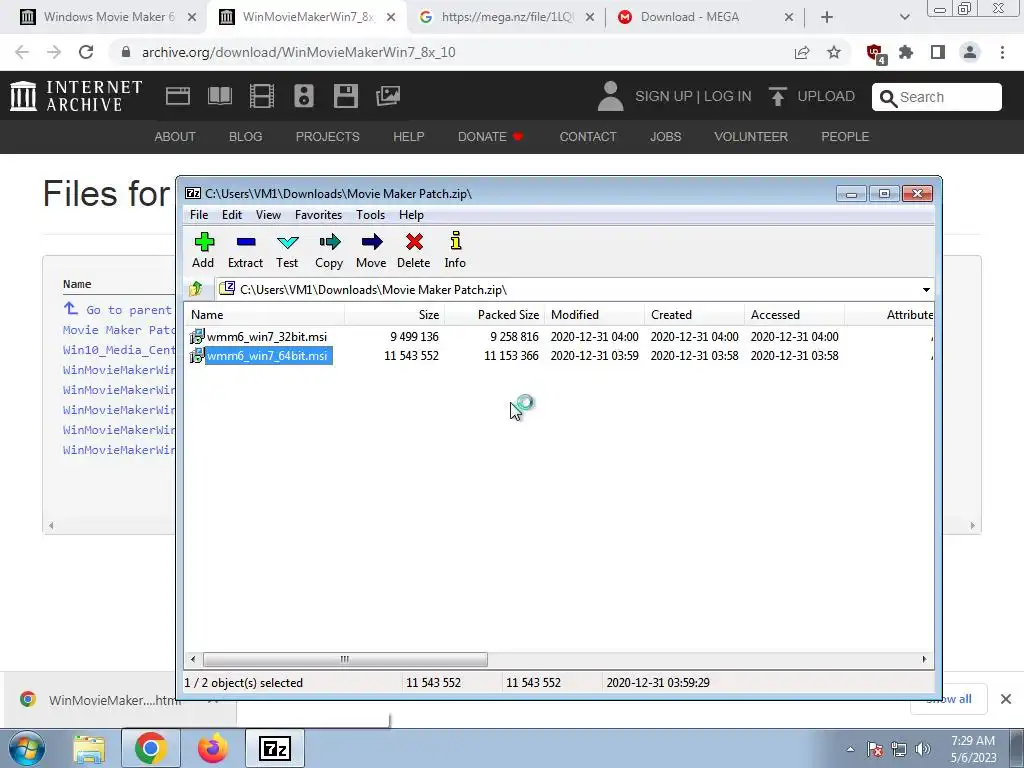
Task: Open the DONATE link
Action: coord(490,136)
